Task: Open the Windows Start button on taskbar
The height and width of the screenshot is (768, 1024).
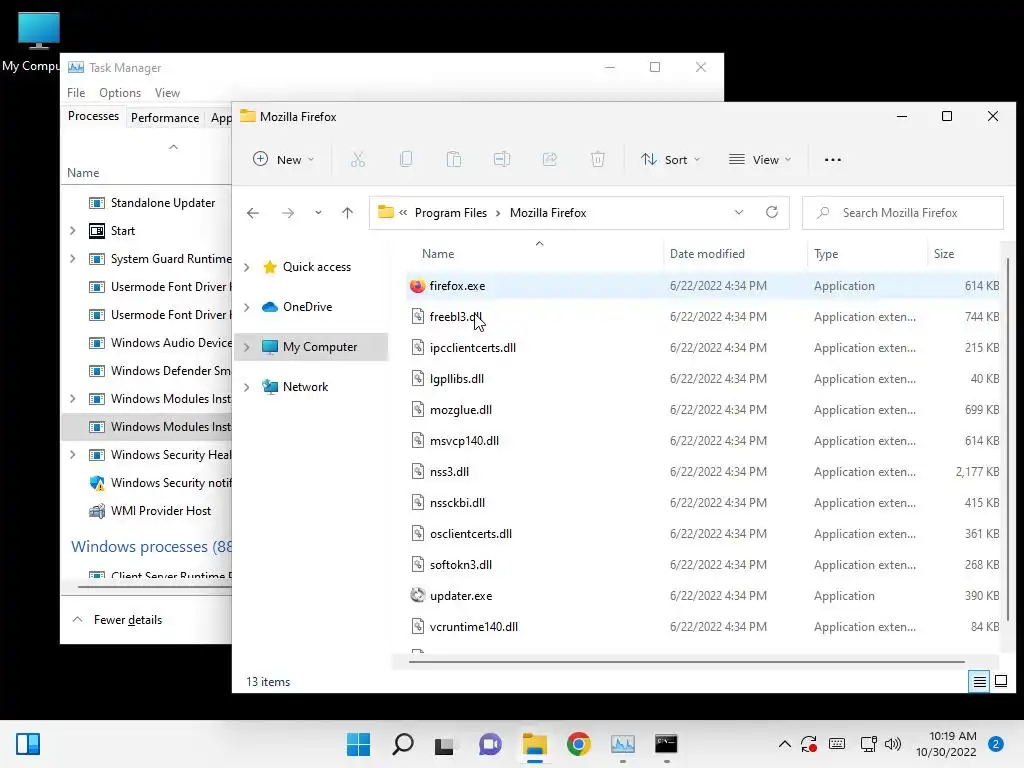Action: click(358, 744)
